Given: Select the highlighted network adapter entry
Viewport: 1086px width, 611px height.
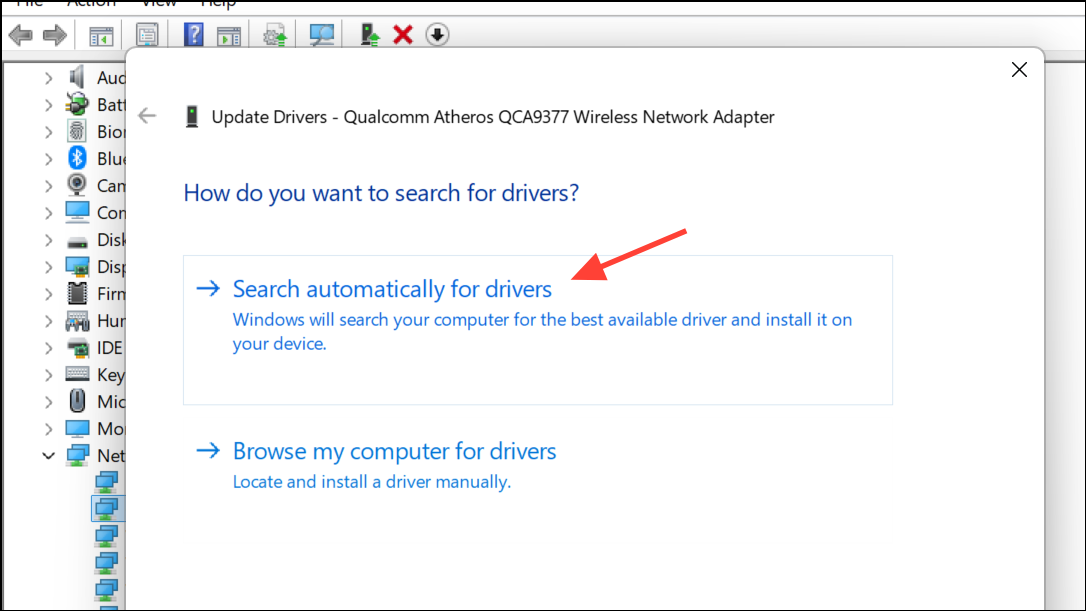Looking at the screenshot, I should (x=107, y=508).
